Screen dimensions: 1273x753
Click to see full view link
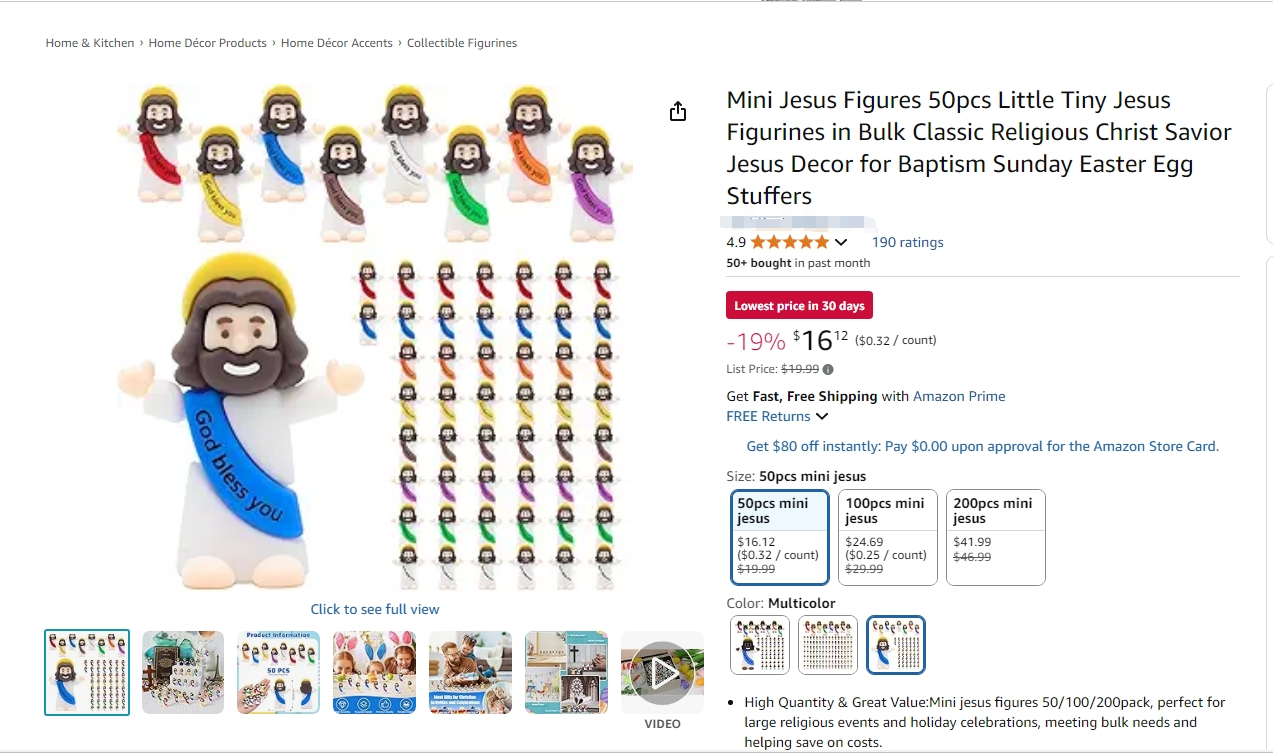(374, 609)
